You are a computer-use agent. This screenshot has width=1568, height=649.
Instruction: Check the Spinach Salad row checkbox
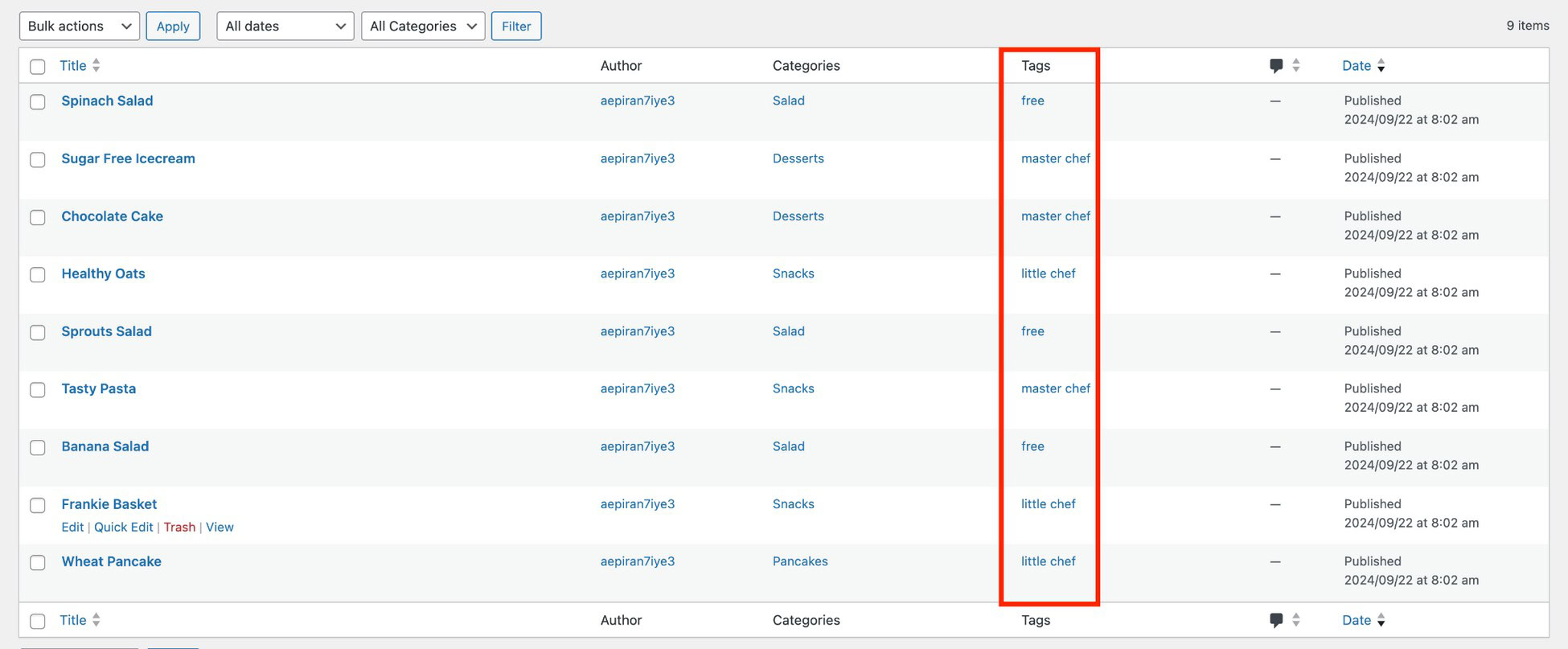38,101
